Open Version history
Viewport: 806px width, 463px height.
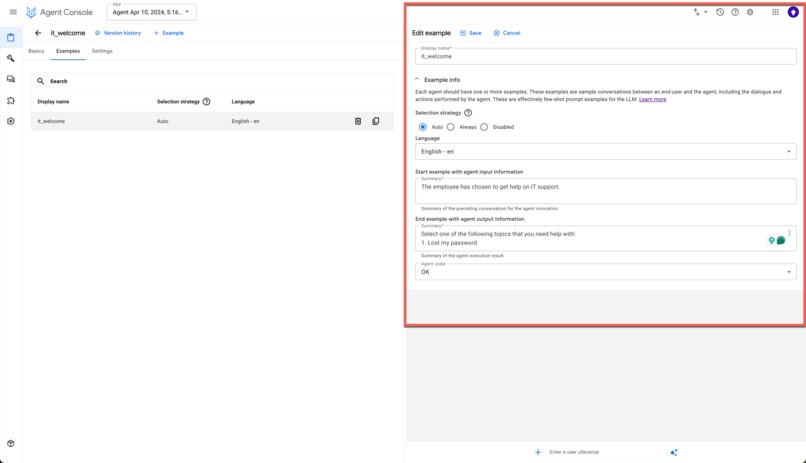coord(118,33)
